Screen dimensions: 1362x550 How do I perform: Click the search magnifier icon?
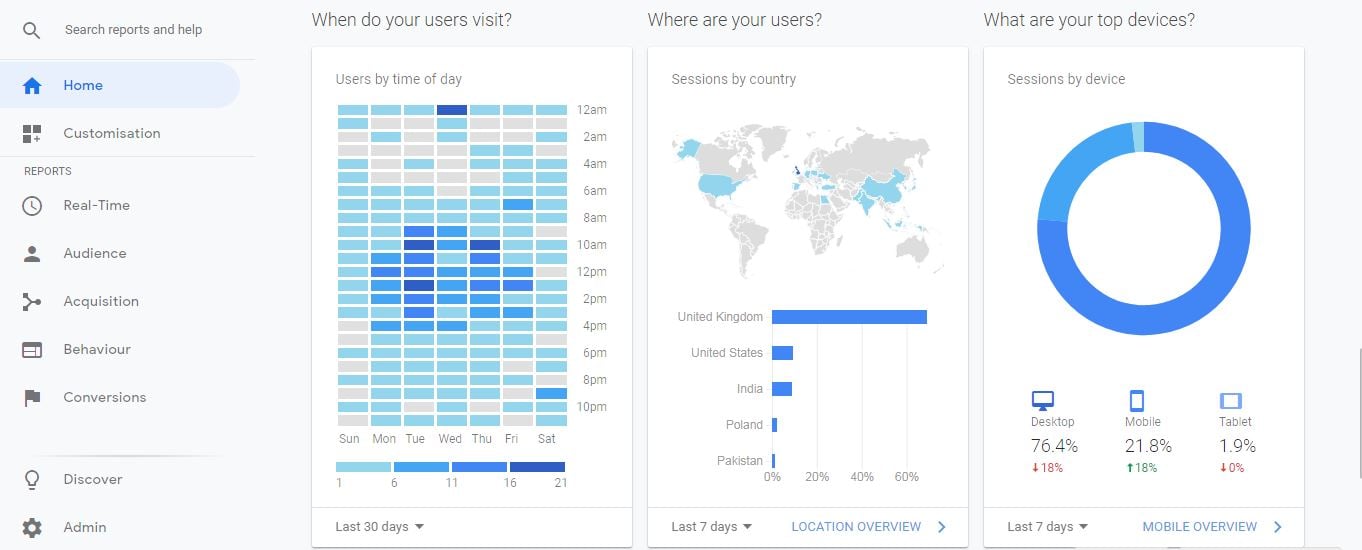tap(32, 30)
